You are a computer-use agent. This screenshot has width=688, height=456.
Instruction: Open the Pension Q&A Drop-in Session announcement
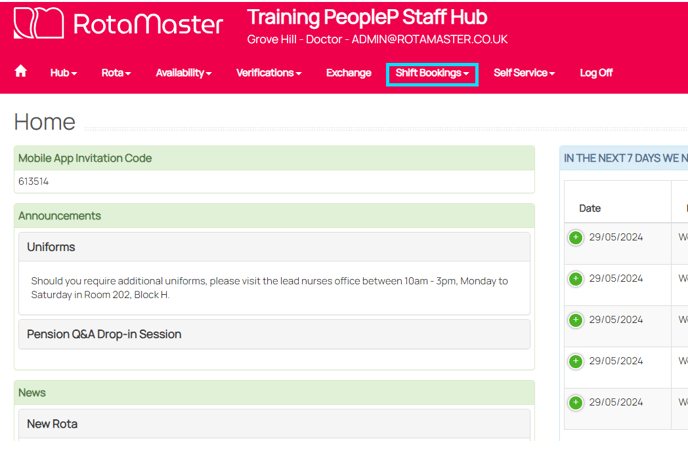pos(104,334)
